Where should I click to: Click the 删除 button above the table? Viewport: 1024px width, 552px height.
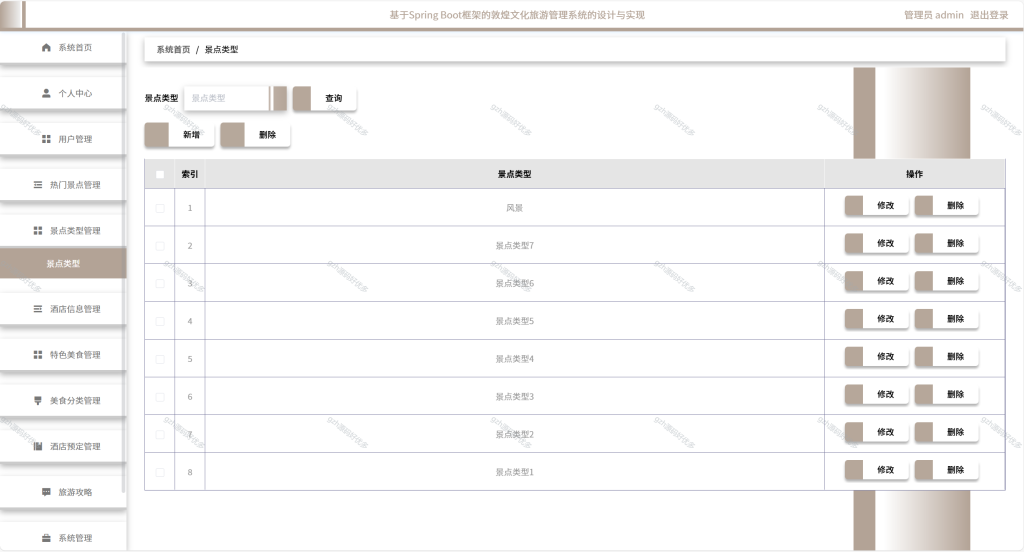click(255, 135)
